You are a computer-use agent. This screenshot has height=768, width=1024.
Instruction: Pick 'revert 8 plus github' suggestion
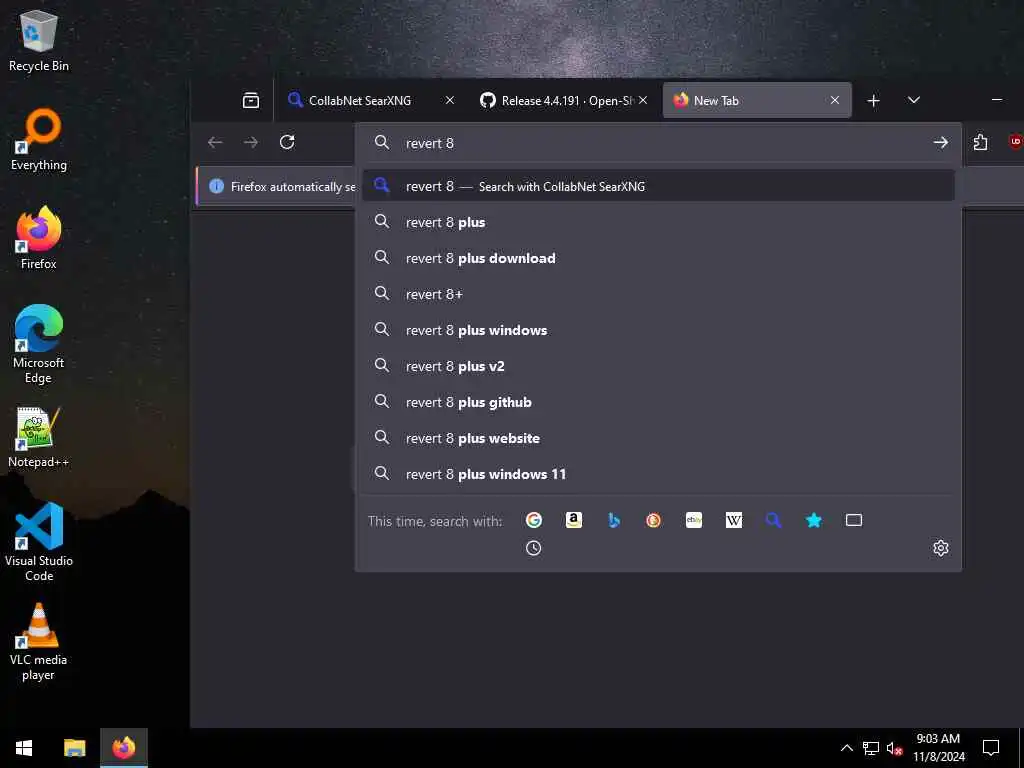point(658,402)
